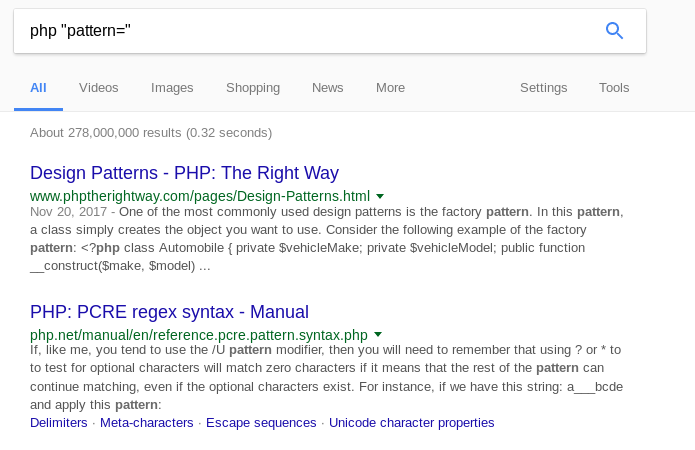695x450 pixels.
Task: Open the News tab
Action: (x=328, y=88)
